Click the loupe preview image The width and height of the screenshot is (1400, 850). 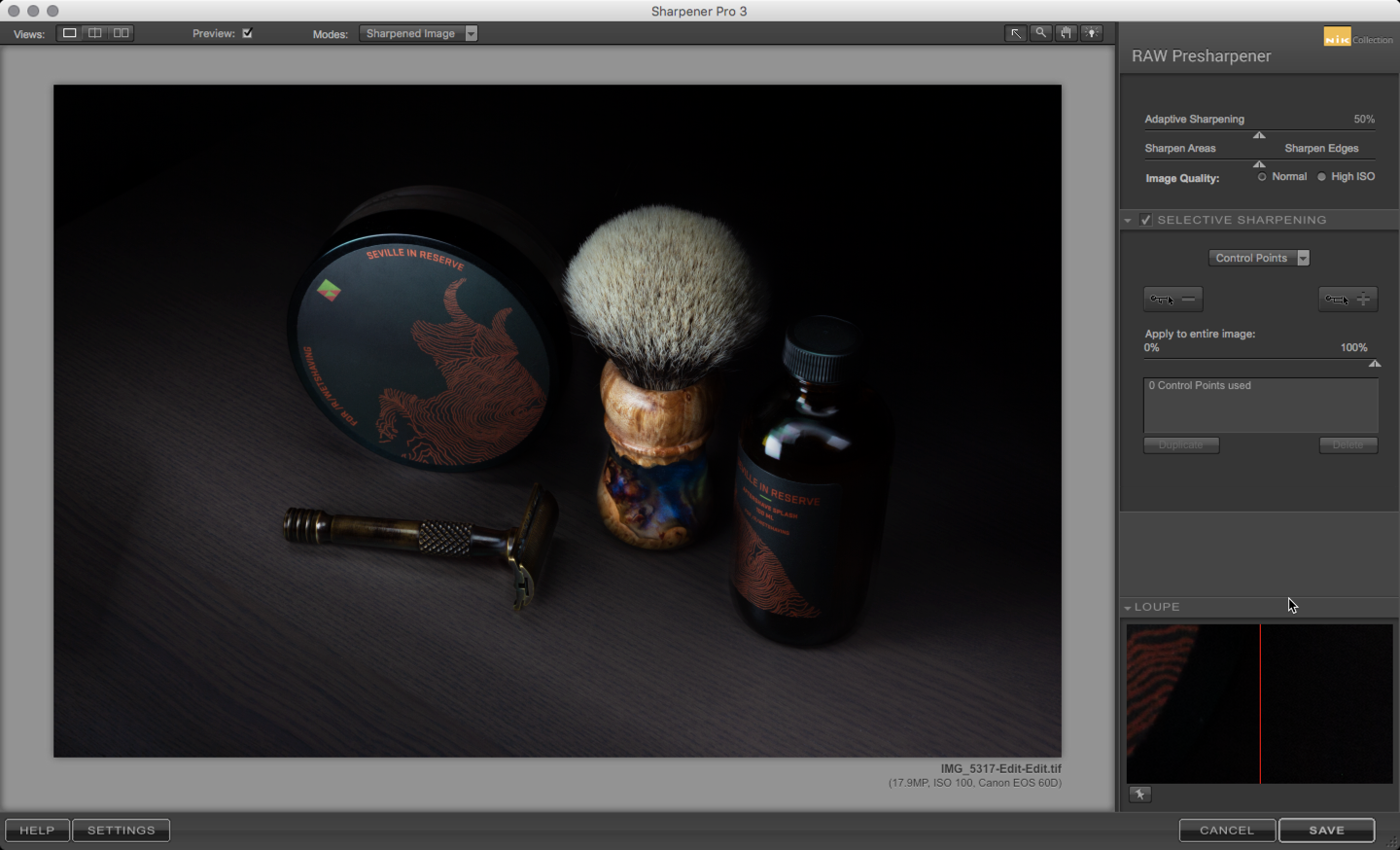click(1259, 704)
